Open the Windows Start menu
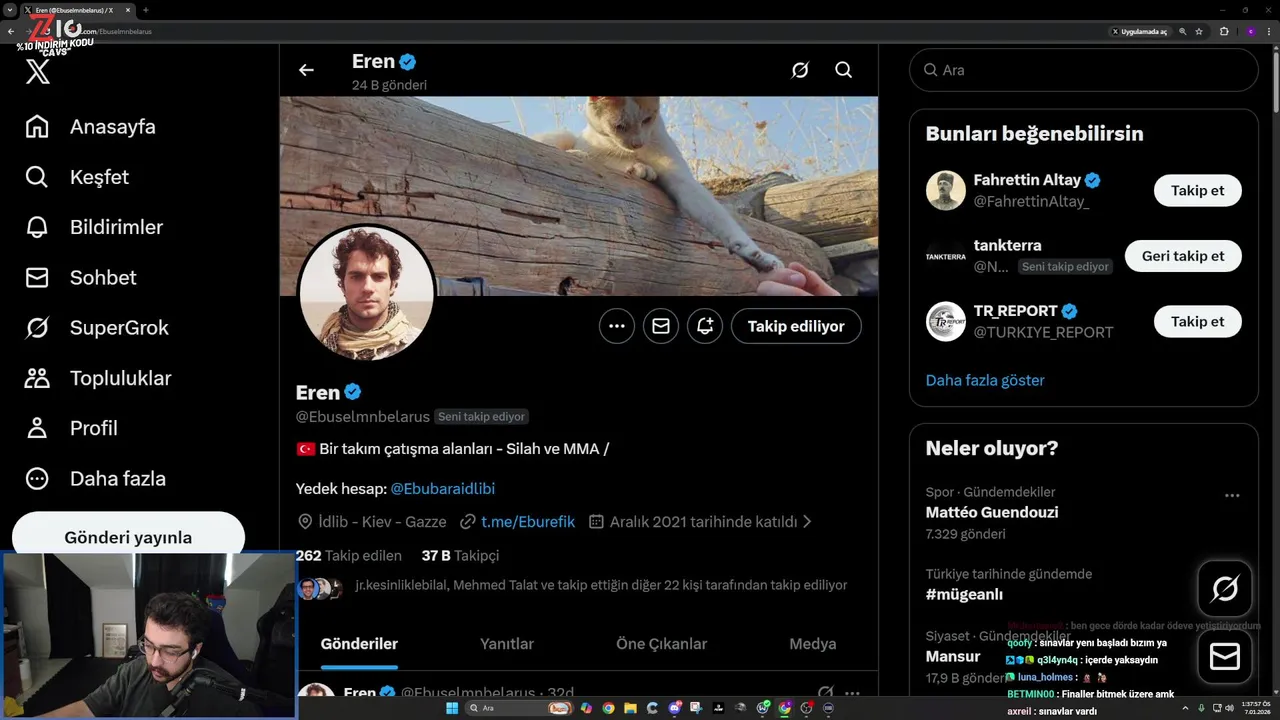 [452, 708]
